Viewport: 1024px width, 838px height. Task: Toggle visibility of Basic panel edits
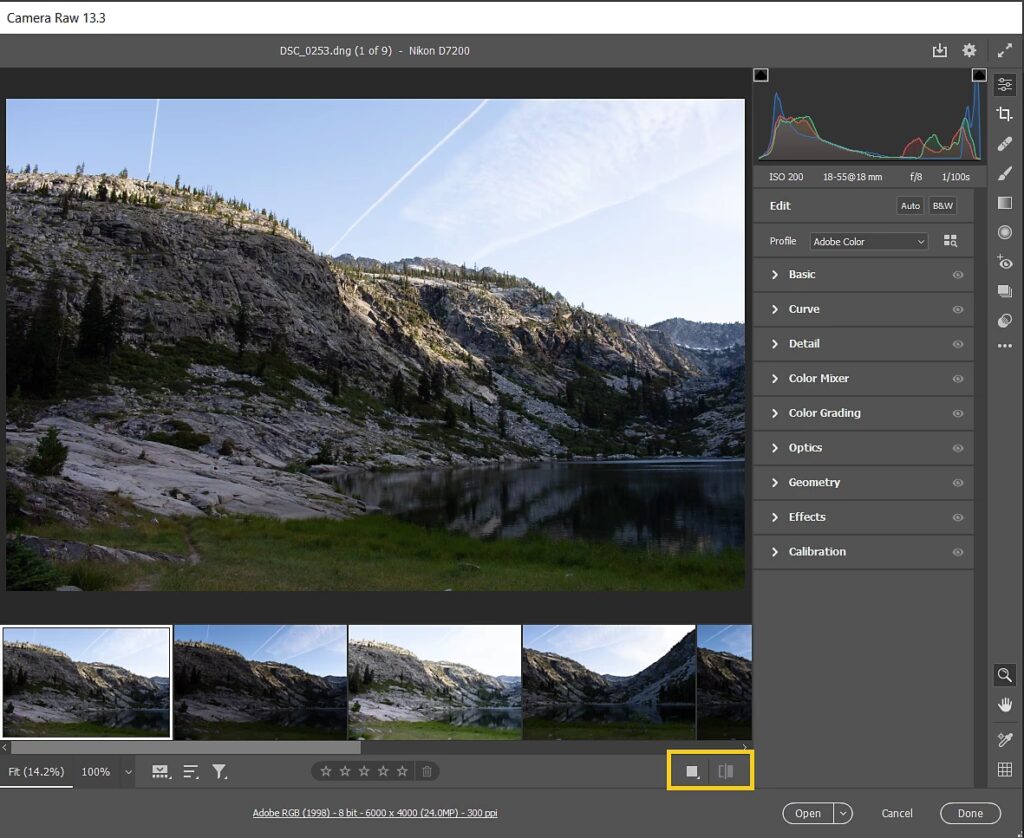click(x=958, y=275)
